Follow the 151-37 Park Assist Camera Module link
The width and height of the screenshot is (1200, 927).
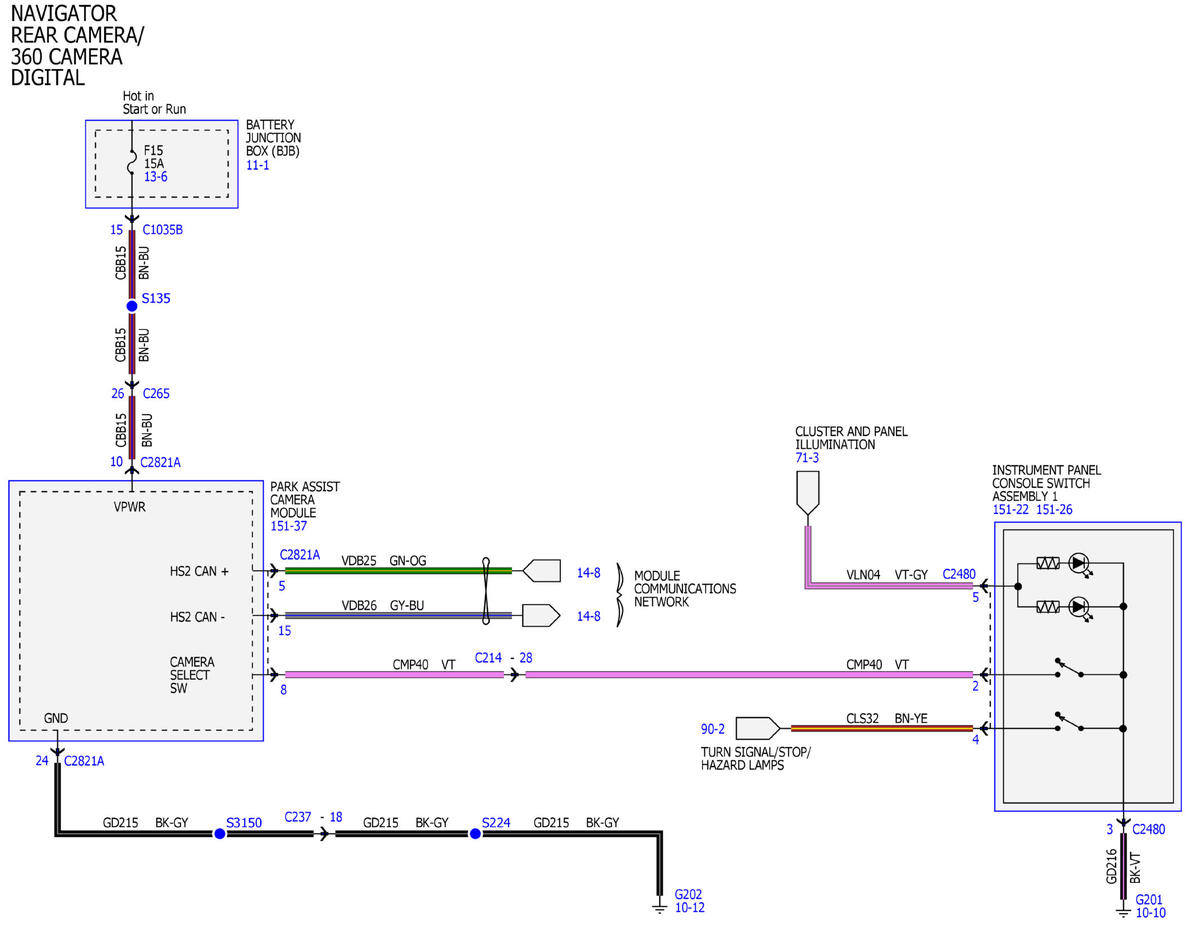click(290, 526)
